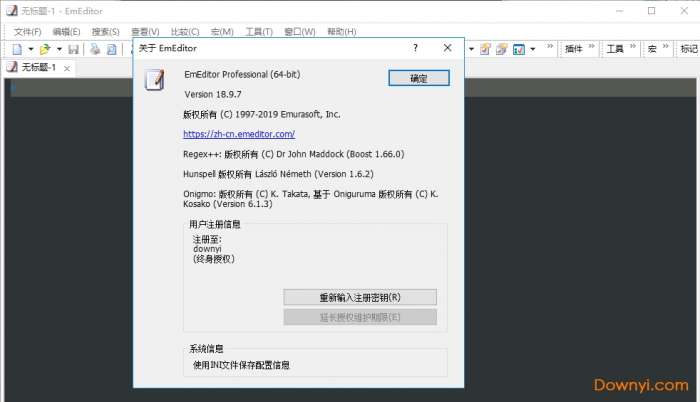700x402 pixels.
Task: Click the 插件 toolbar label
Action: 574,49
